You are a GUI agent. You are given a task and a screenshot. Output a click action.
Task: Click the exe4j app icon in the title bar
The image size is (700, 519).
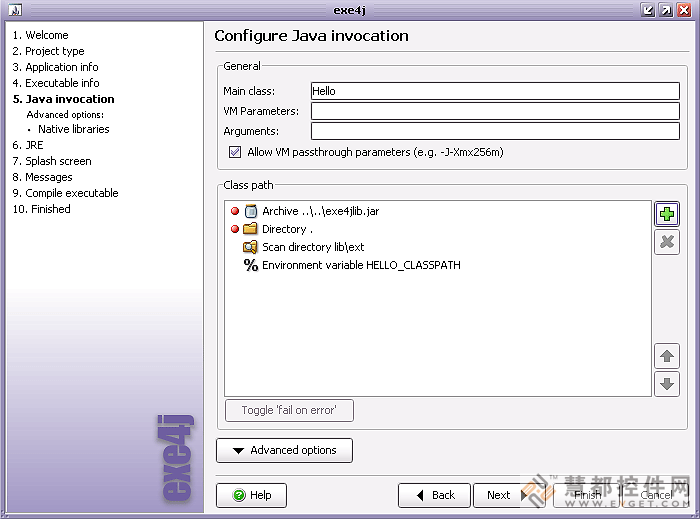15,9
